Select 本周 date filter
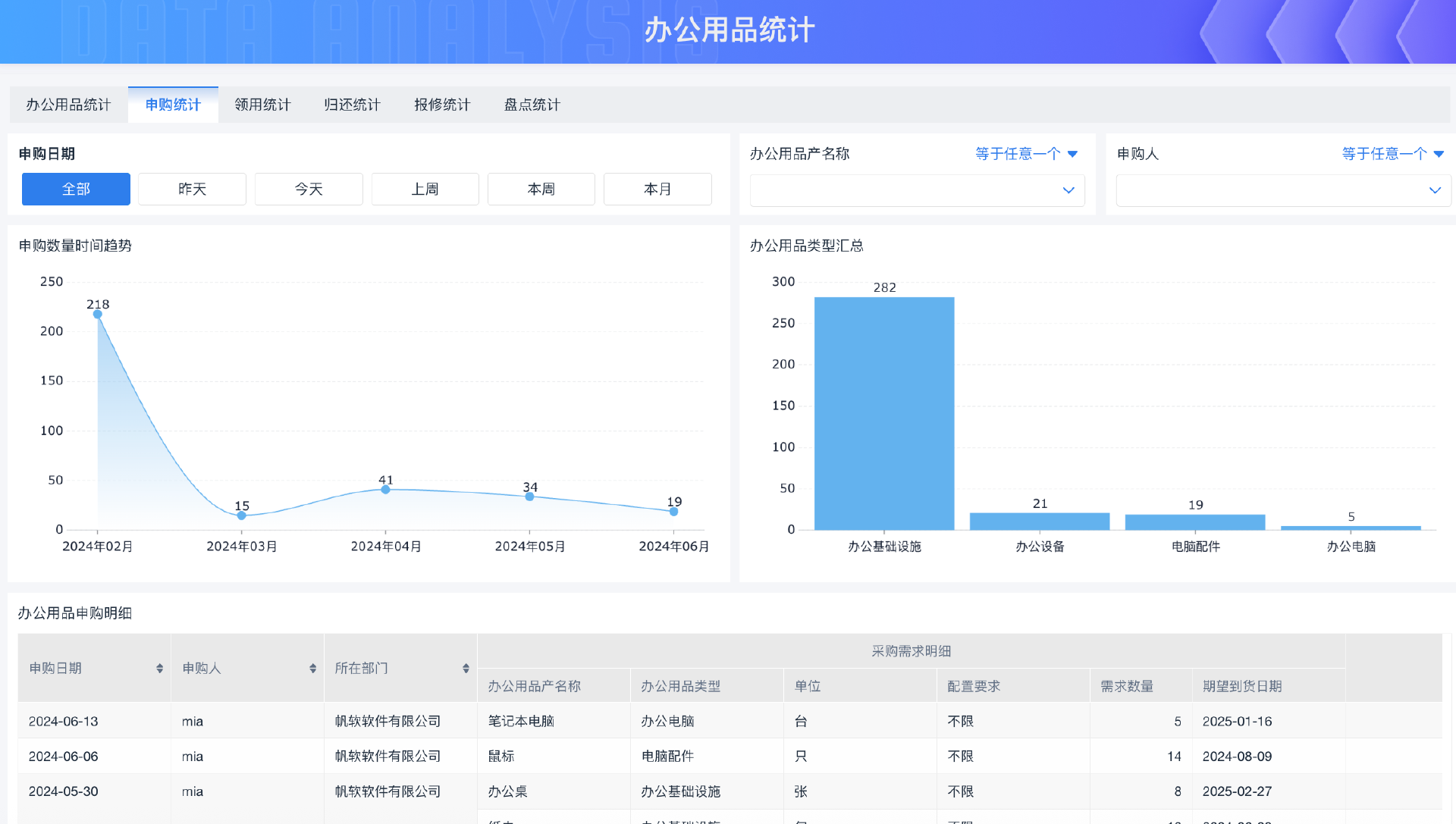The height and width of the screenshot is (824, 1456). point(541,189)
